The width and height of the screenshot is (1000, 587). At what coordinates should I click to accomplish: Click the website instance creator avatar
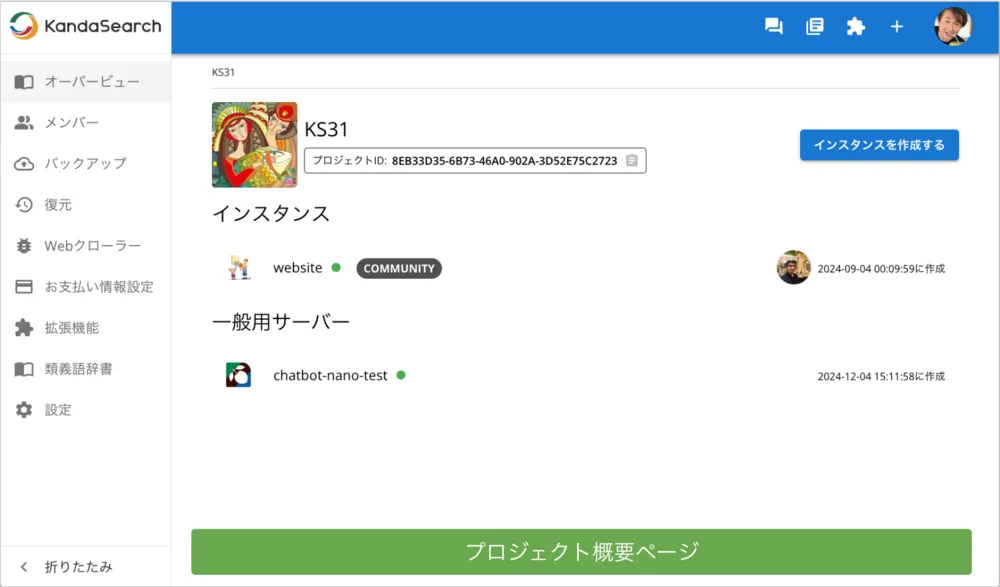(793, 267)
